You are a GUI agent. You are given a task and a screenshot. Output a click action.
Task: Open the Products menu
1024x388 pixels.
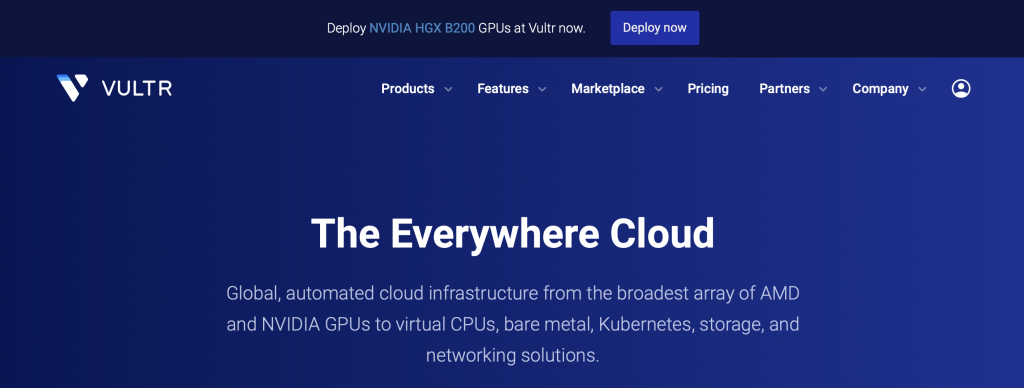[408, 89]
